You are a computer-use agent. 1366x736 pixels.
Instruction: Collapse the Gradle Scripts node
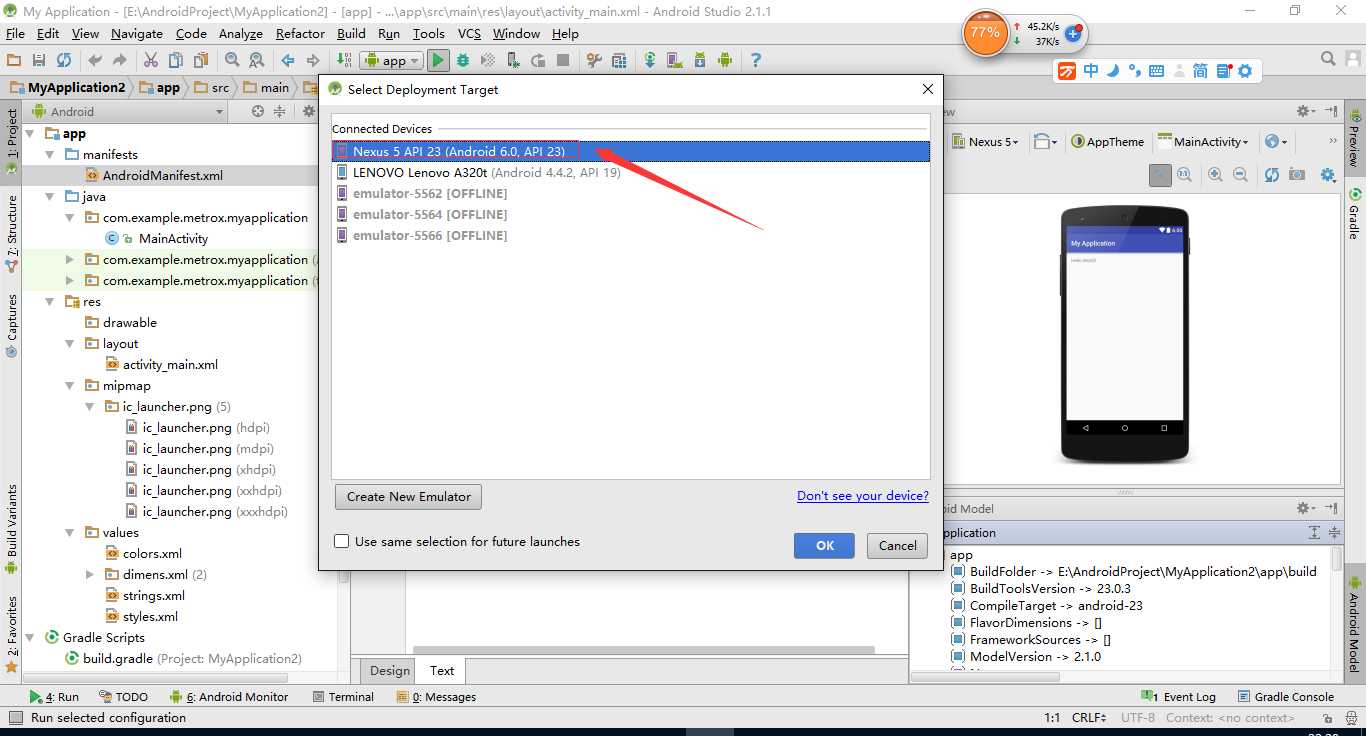pyautogui.click(x=30, y=637)
